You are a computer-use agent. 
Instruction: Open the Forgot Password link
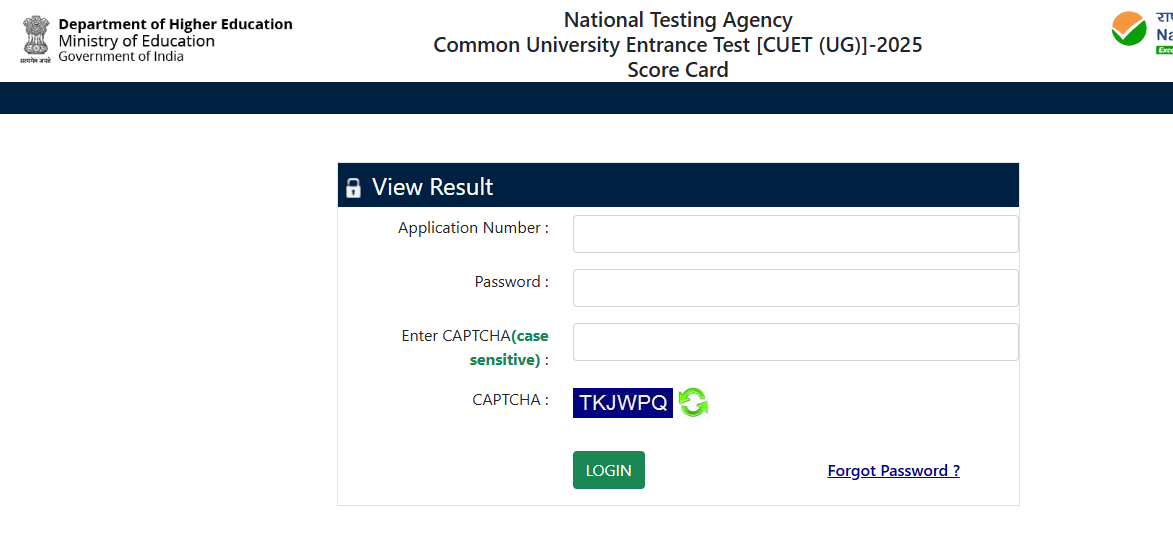point(893,471)
